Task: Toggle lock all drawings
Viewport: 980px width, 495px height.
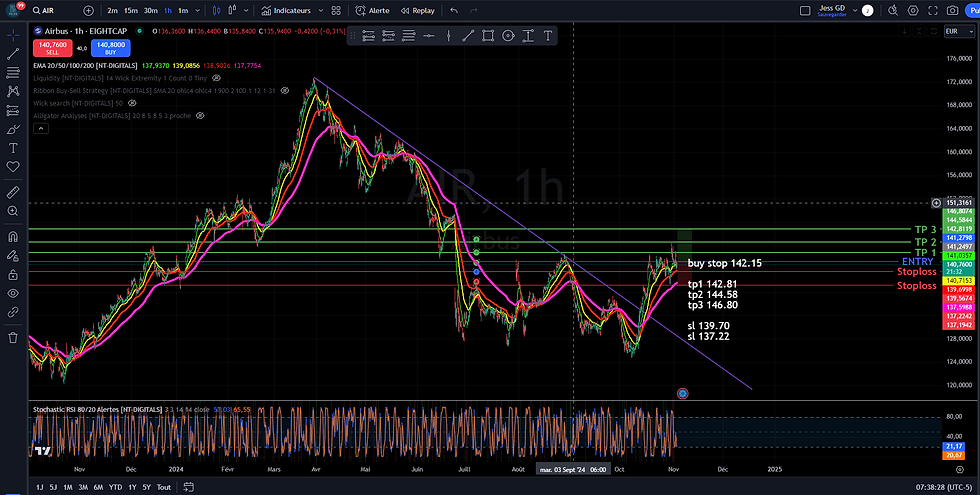Action: [x=12, y=274]
